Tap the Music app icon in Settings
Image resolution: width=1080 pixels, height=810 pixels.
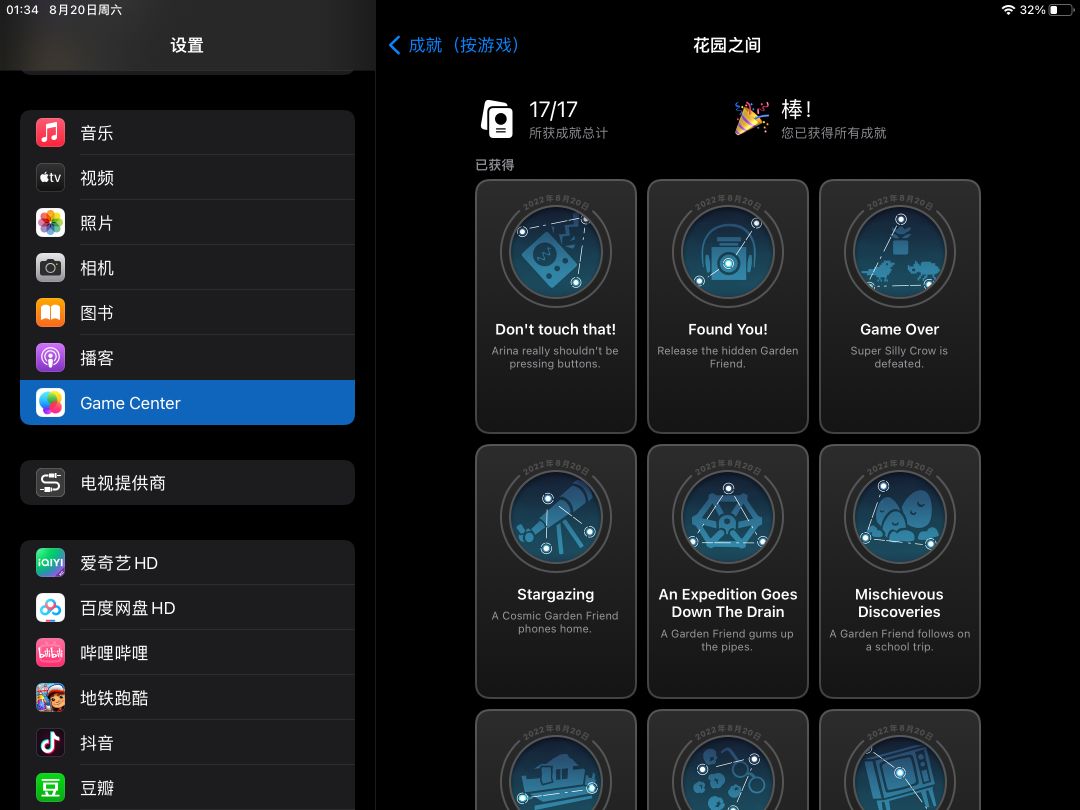pyautogui.click(x=50, y=132)
